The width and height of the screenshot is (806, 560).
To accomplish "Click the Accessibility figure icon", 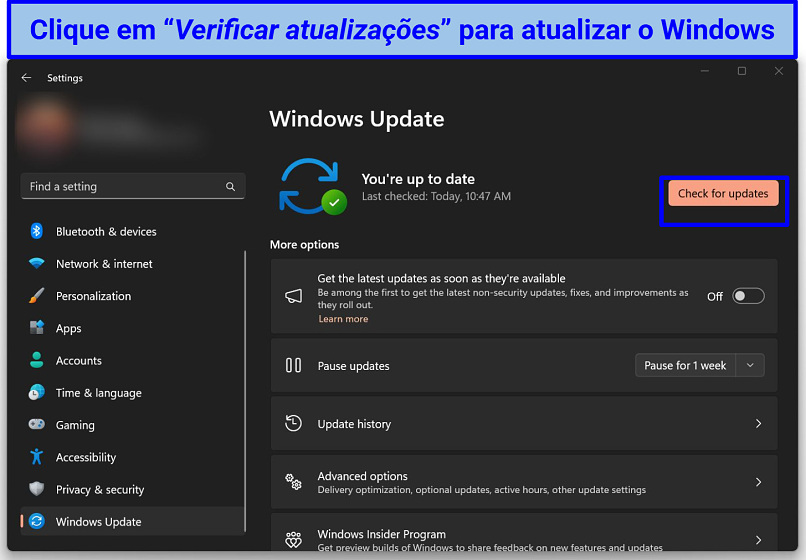I will coord(36,457).
